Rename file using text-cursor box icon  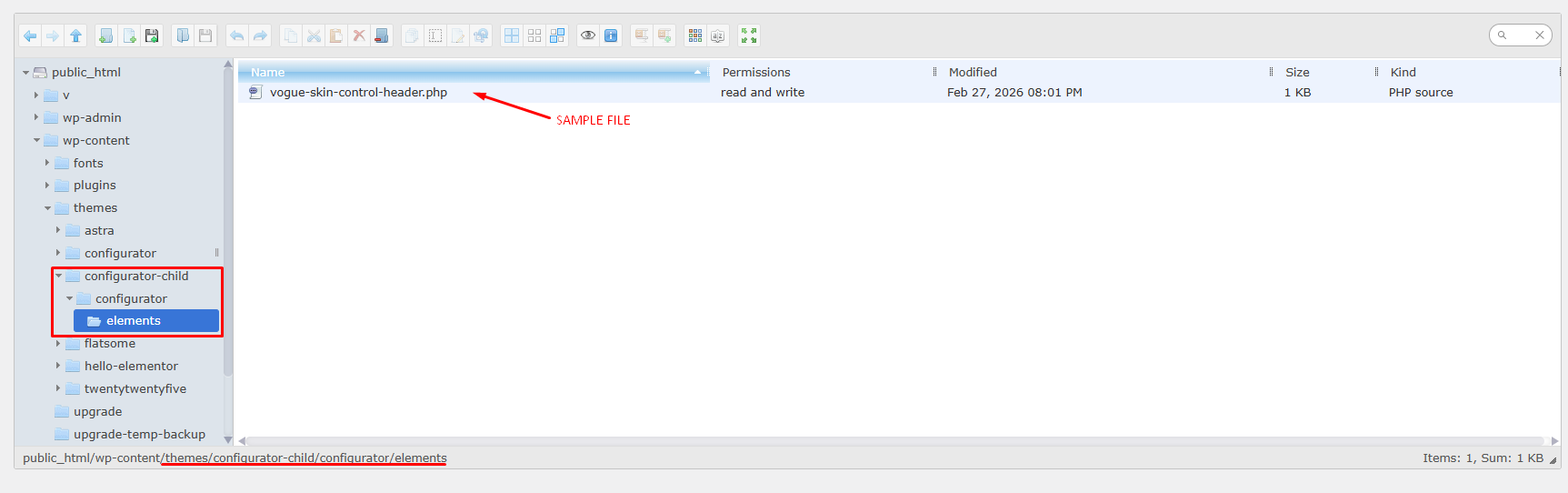435,35
